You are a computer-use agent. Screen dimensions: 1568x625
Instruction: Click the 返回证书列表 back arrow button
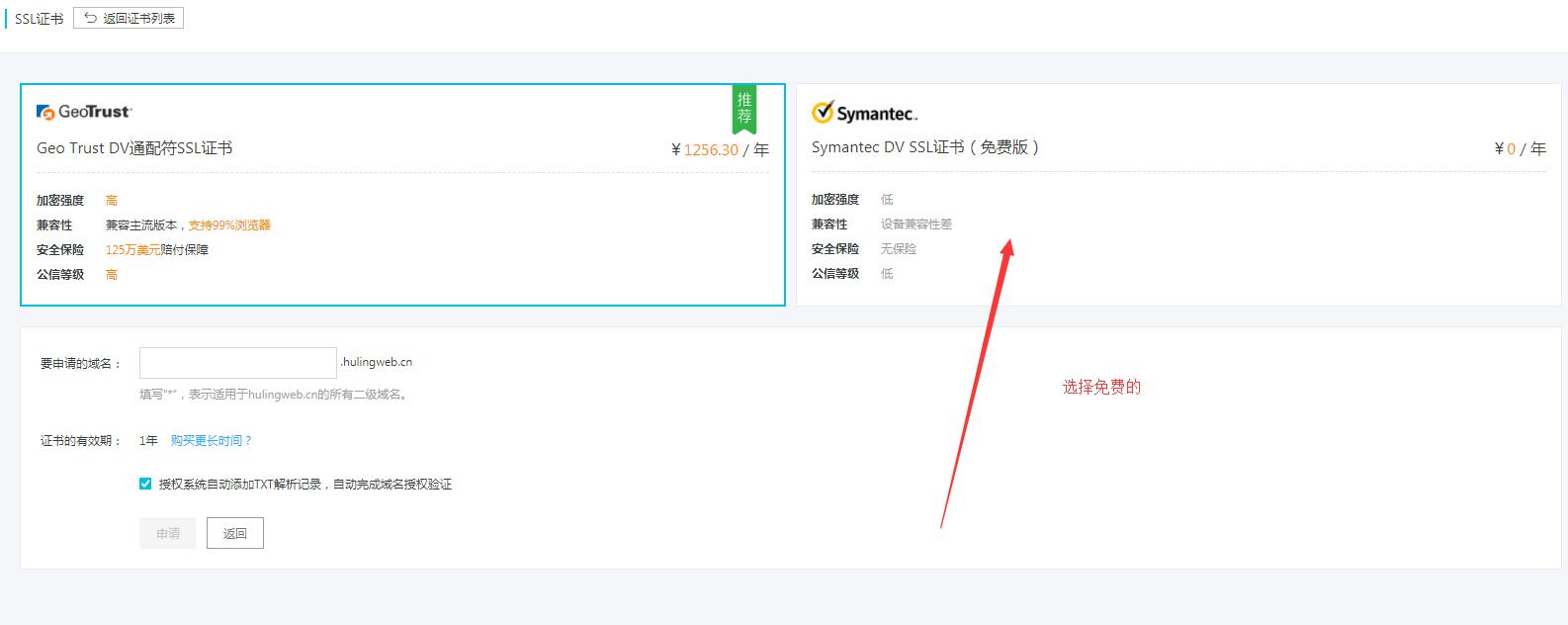[129, 18]
